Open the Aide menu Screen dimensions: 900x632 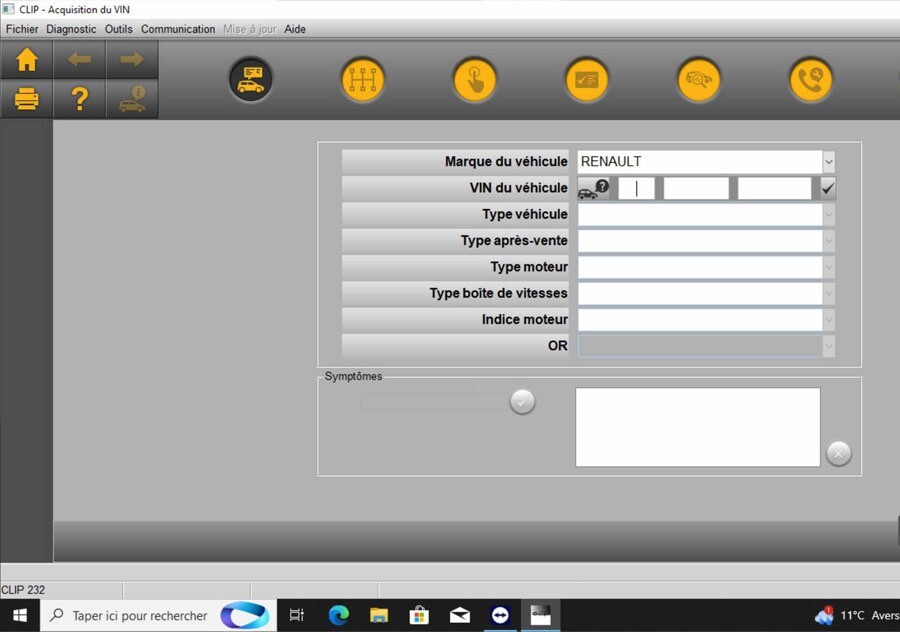point(295,29)
